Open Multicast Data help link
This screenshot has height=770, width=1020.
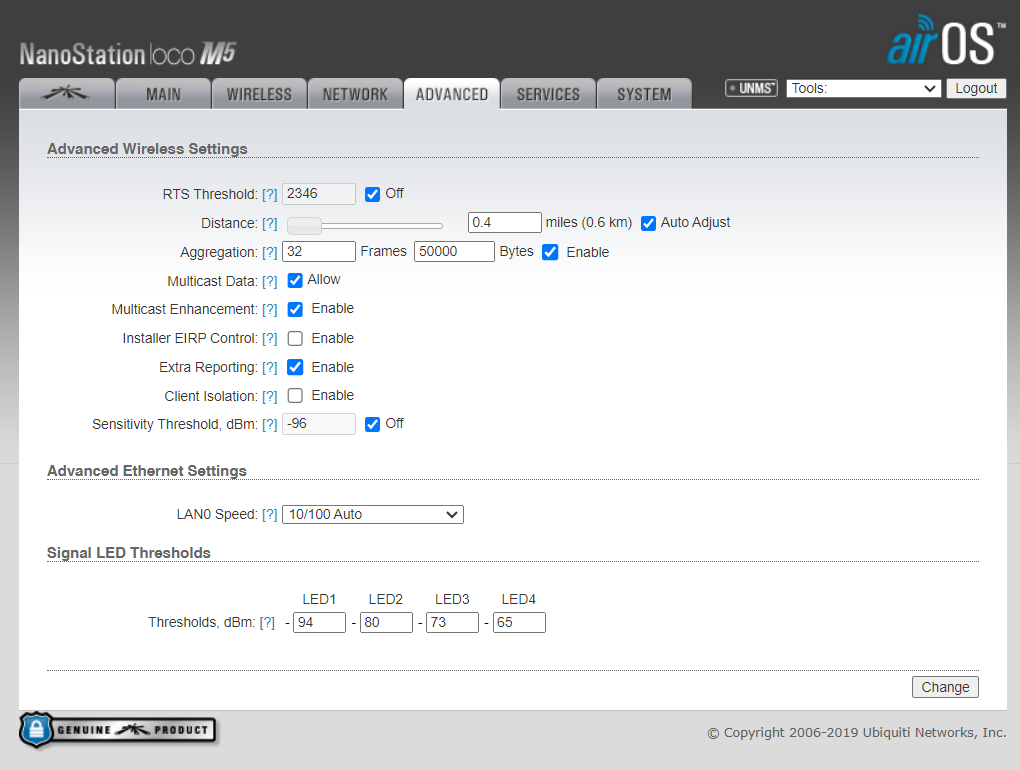coord(269,282)
